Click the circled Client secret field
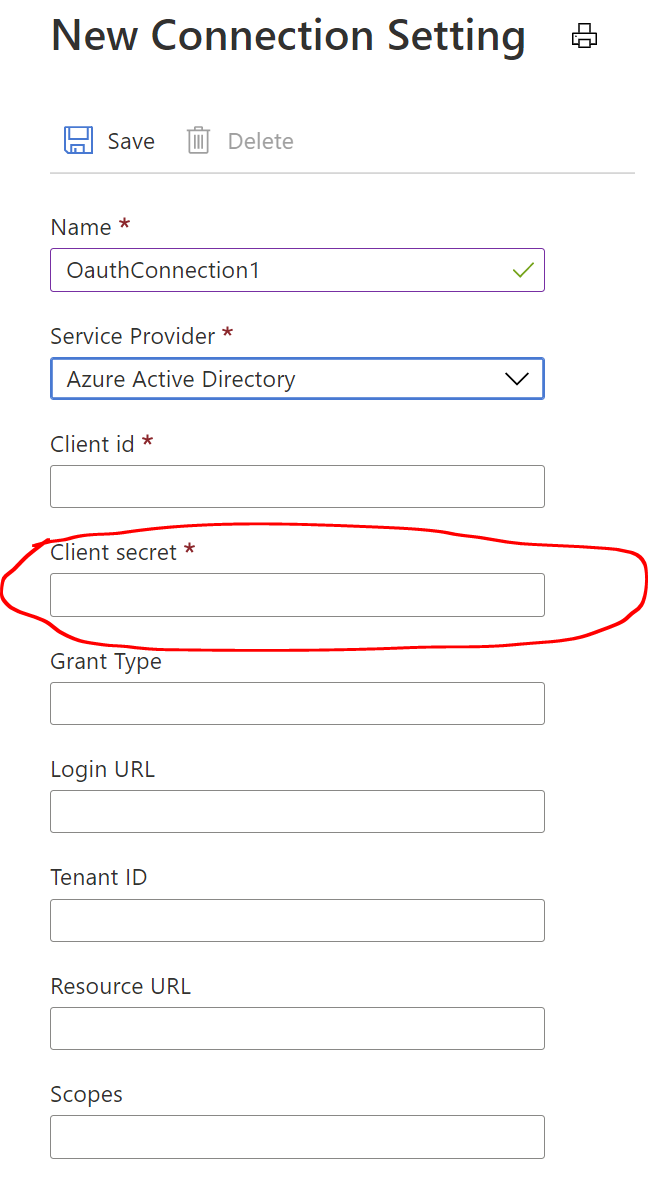Viewport: 648px width, 1196px height. (x=297, y=594)
